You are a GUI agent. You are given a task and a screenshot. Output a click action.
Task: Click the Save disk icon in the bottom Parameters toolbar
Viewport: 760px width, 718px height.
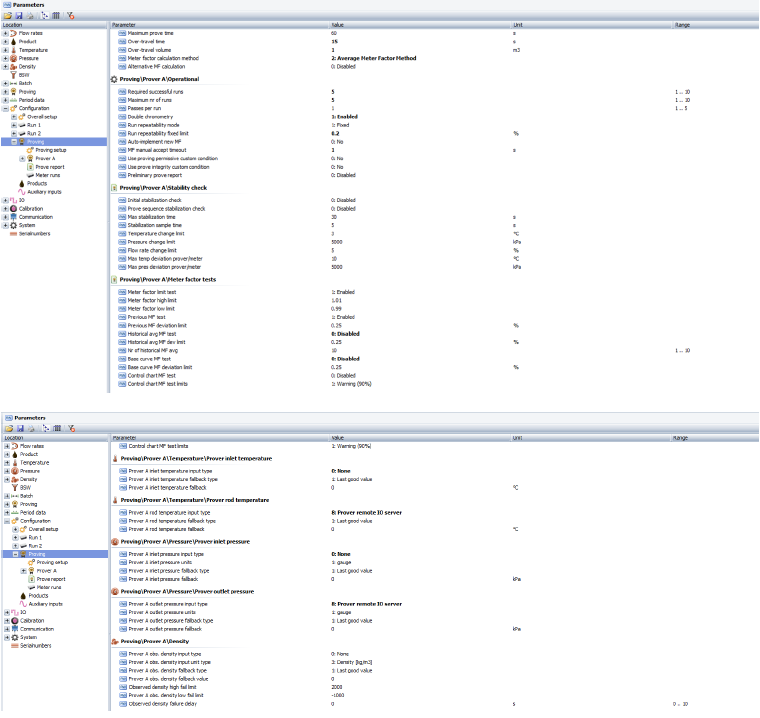click(20, 429)
